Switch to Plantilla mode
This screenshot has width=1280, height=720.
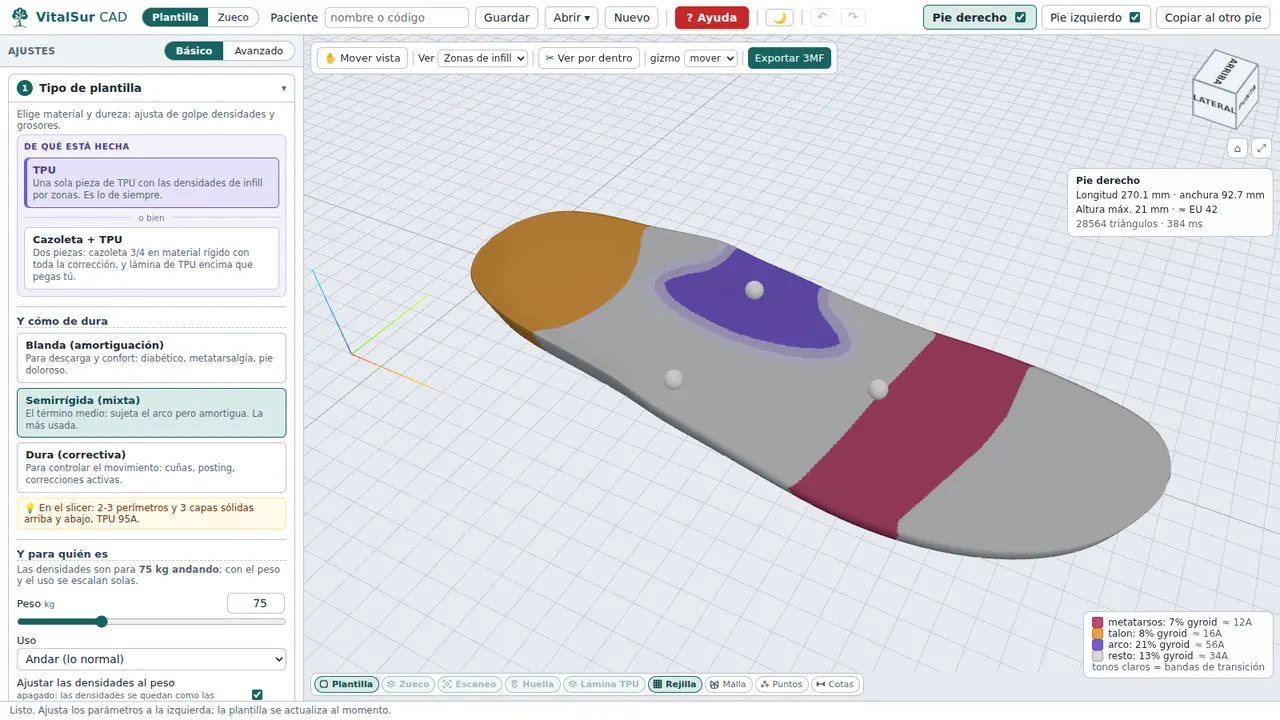click(175, 17)
